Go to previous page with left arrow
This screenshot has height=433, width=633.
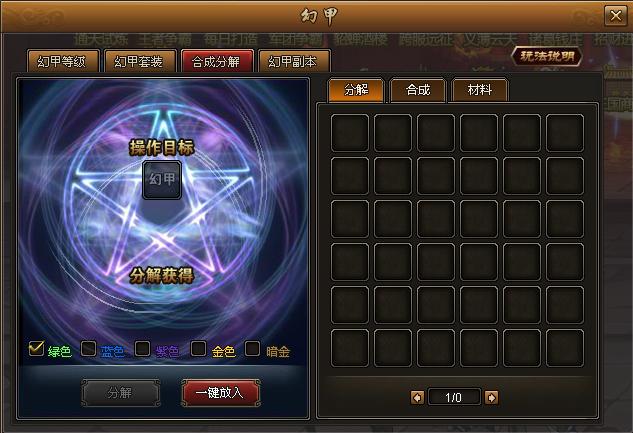[x=417, y=397]
